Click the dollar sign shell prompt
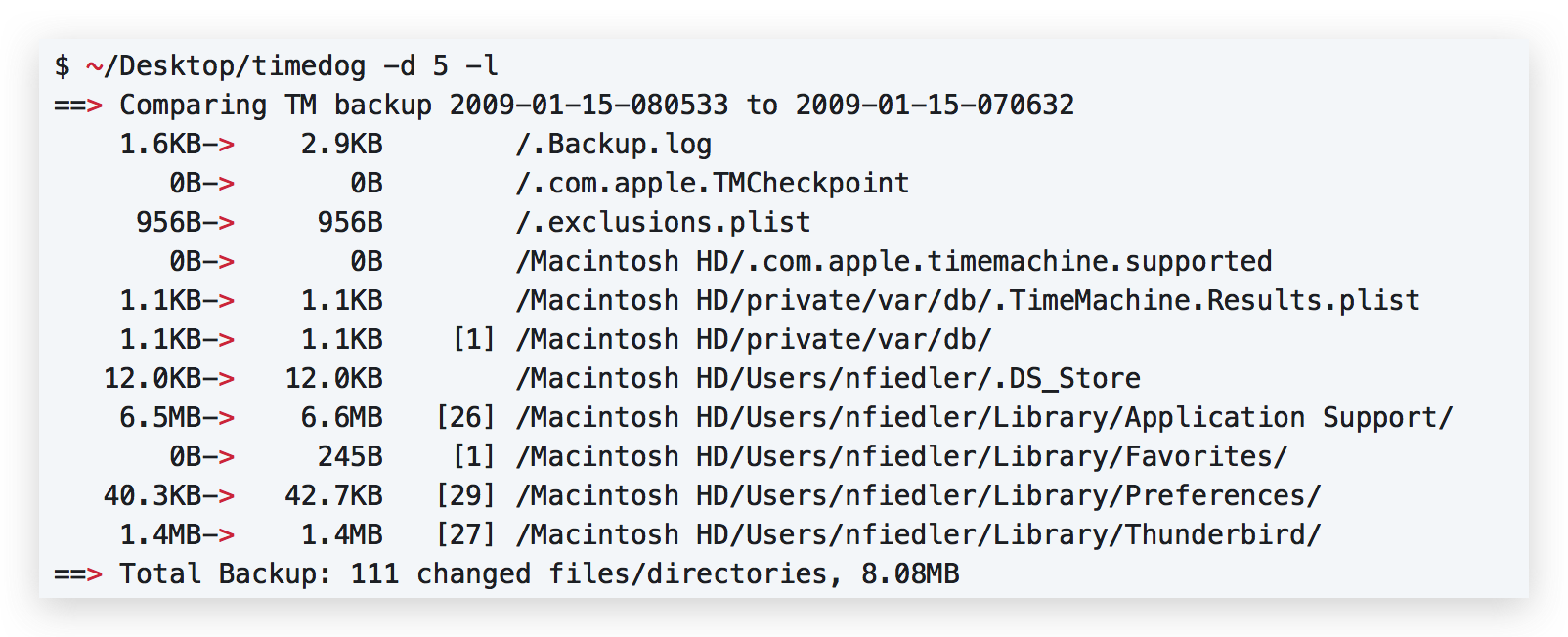This screenshot has height=637, width=1568. point(63,65)
